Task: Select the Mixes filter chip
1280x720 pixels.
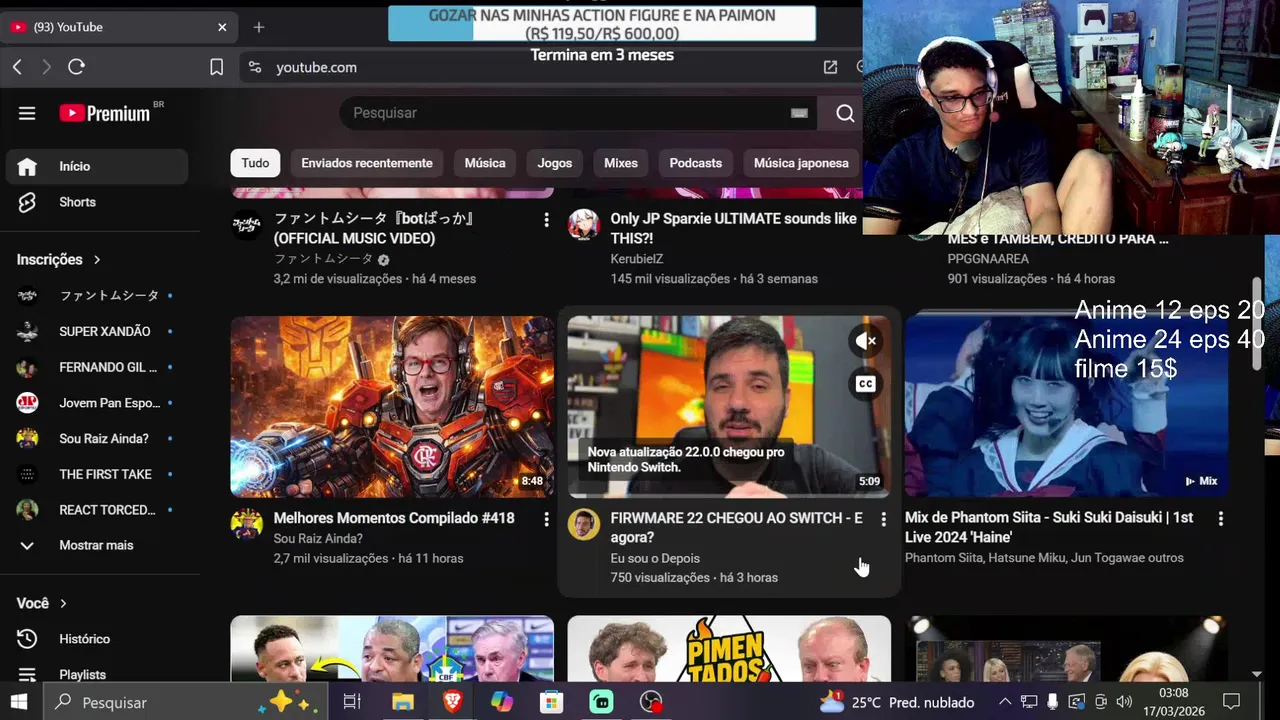Action: tap(621, 163)
